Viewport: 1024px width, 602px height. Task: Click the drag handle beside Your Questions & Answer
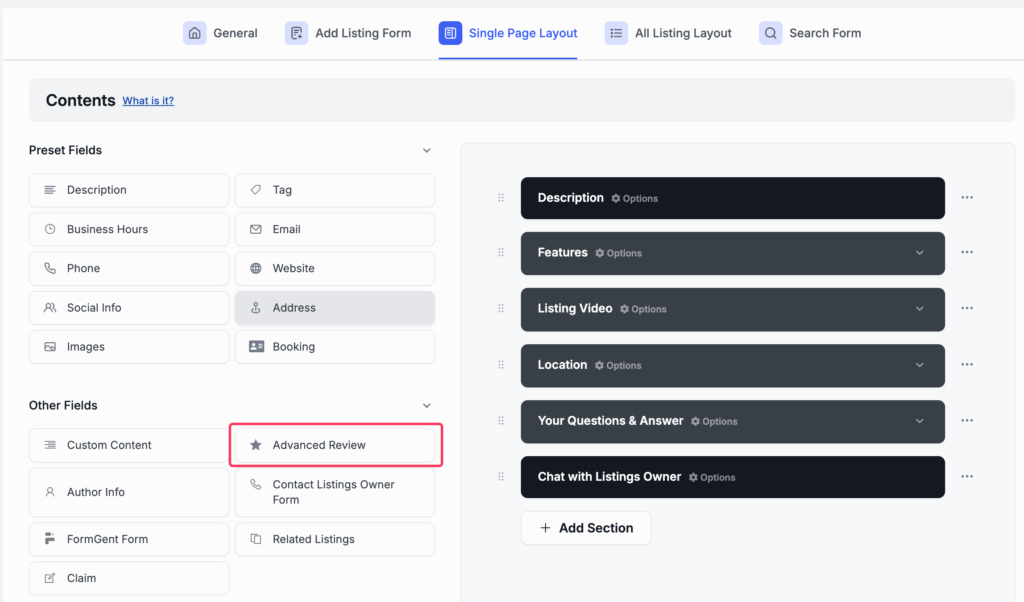click(x=501, y=421)
